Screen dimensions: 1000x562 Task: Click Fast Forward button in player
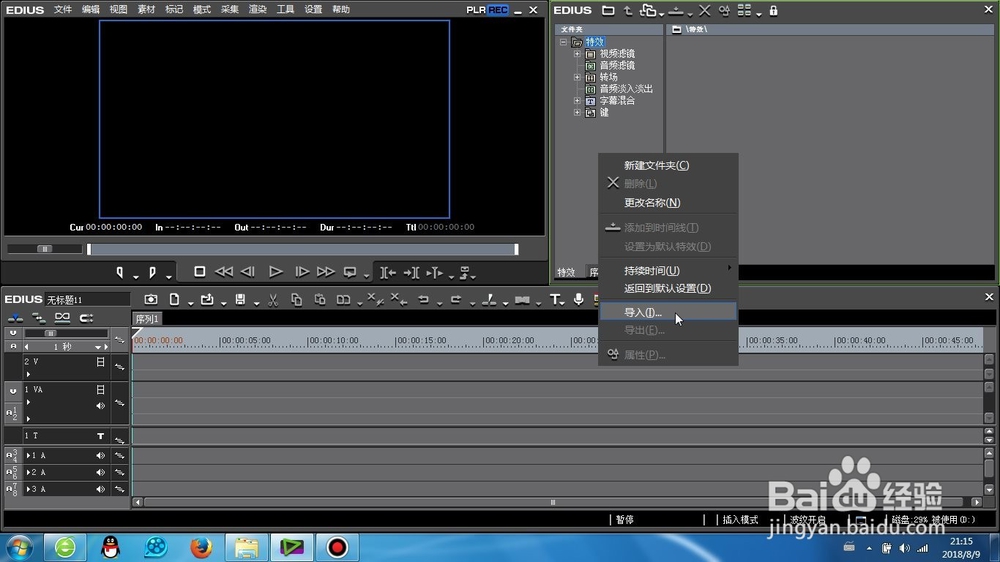click(x=325, y=272)
